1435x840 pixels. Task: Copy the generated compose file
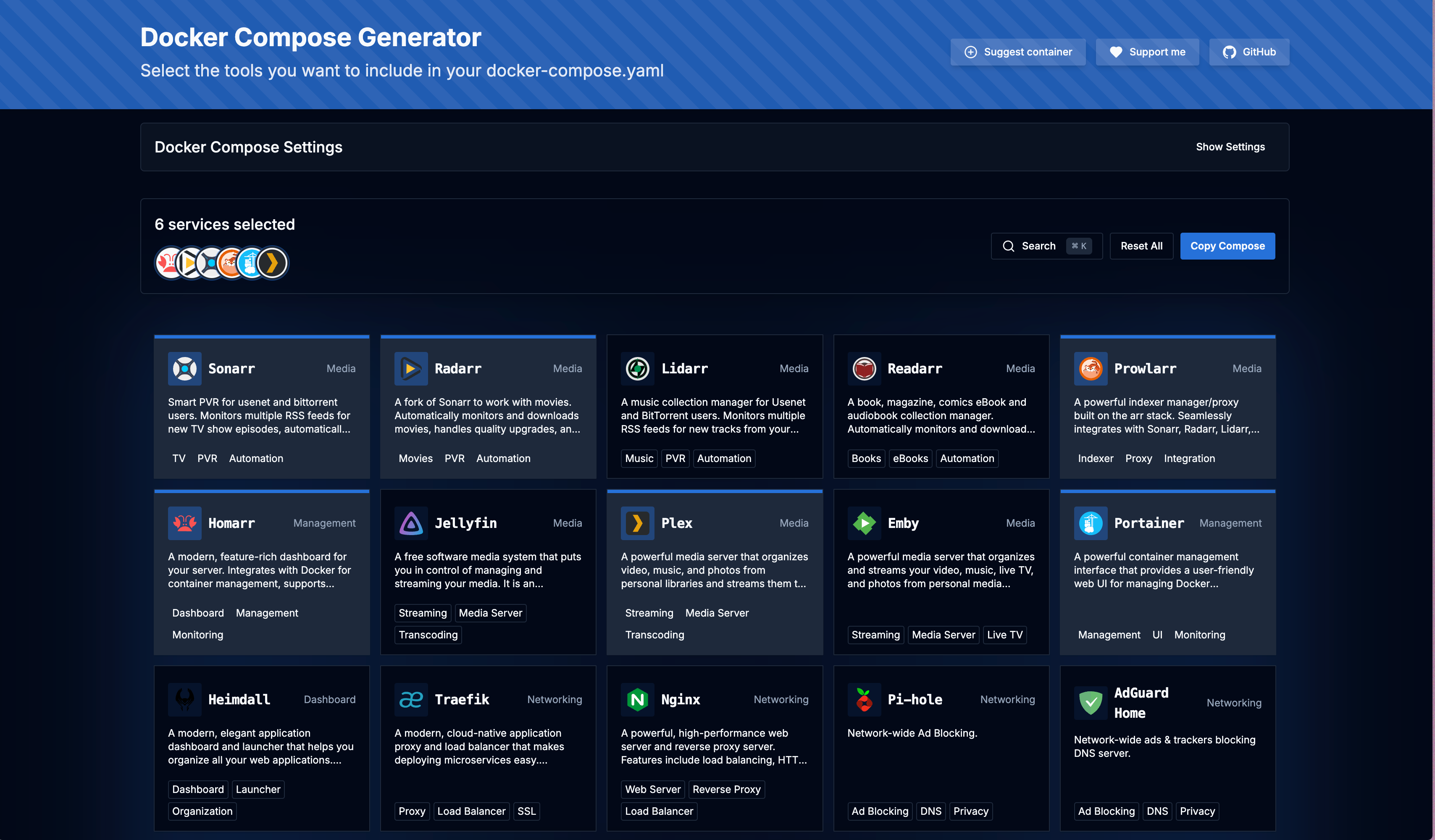point(1227,245)
